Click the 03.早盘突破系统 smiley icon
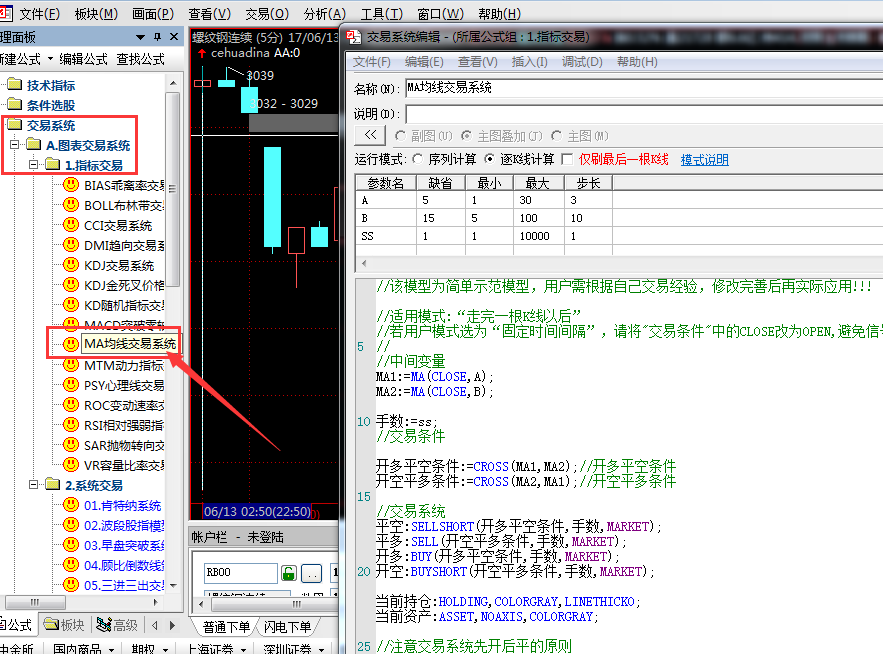Image resolution: width=883 pixels, height=654 pixels. click(70, 545)
